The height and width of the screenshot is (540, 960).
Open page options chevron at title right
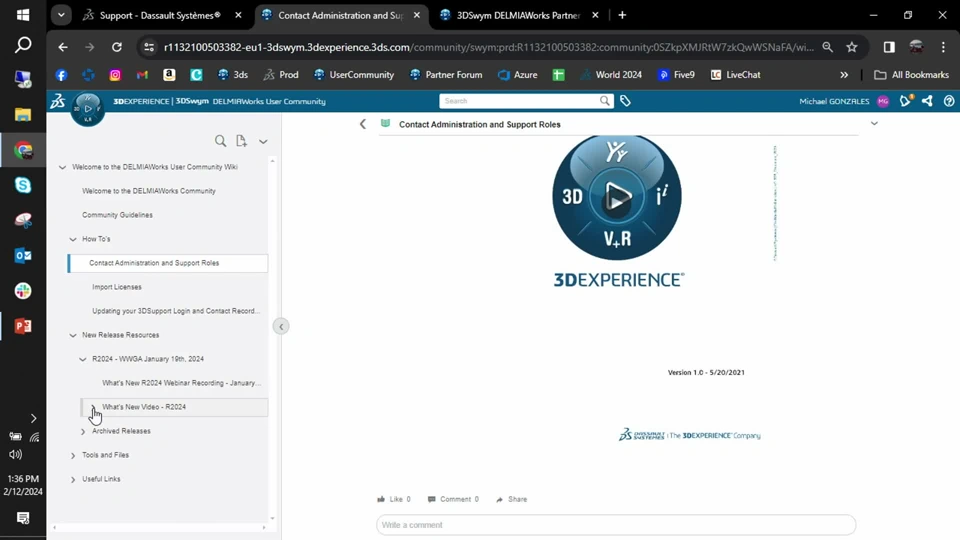[x=874, y=124]
